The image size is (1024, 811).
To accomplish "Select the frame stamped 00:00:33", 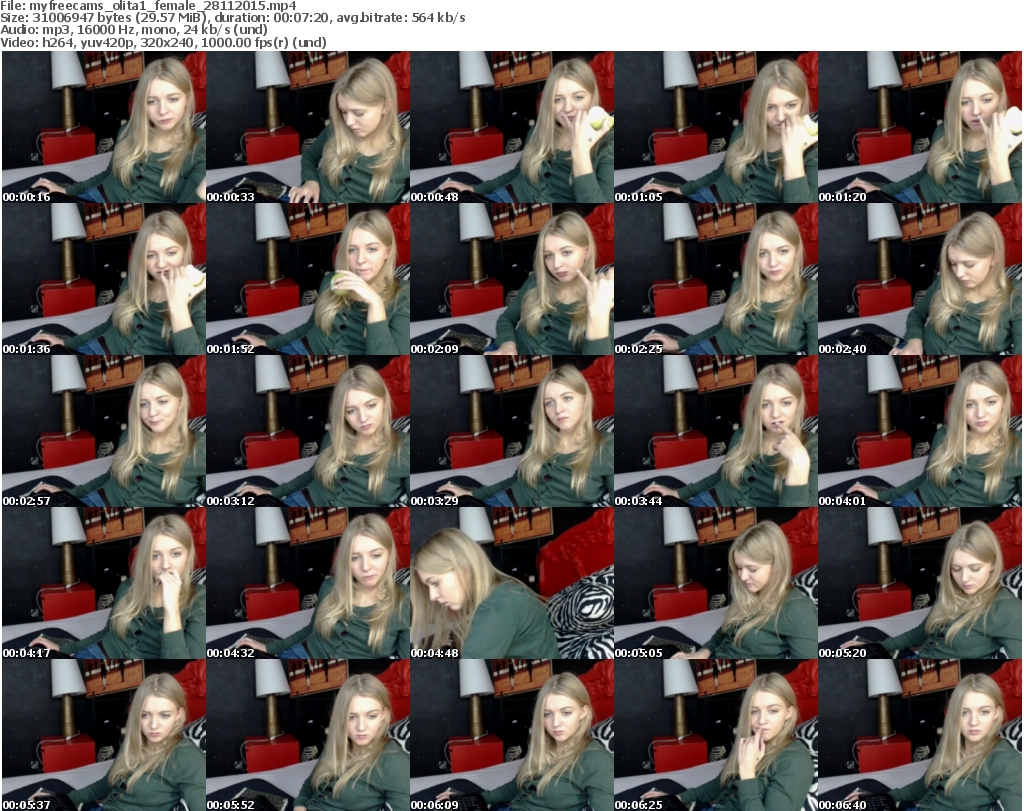I will pyautogui.click(x=308, y=127).
